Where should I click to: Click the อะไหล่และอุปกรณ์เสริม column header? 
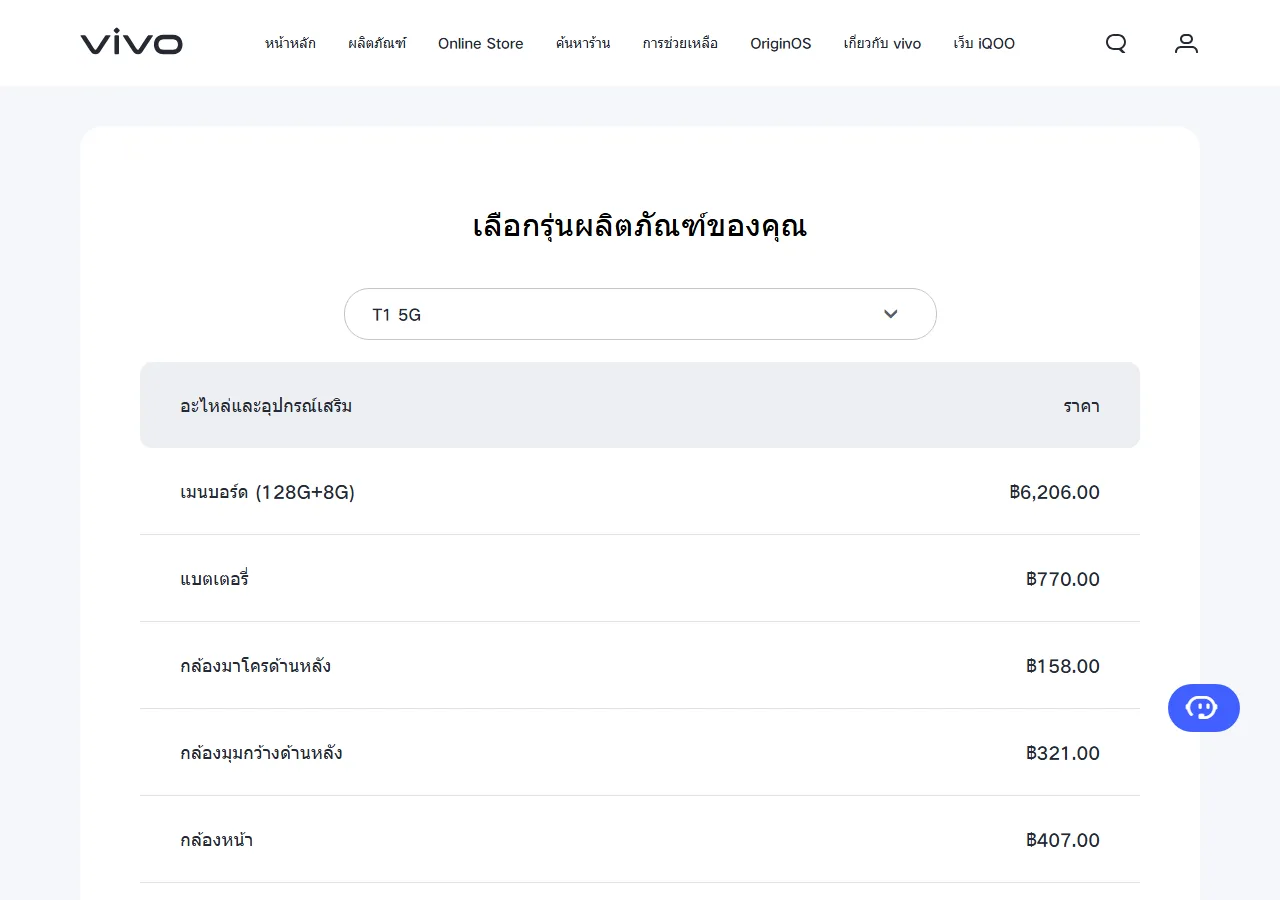pyautogui.click(x=266, y=406)
